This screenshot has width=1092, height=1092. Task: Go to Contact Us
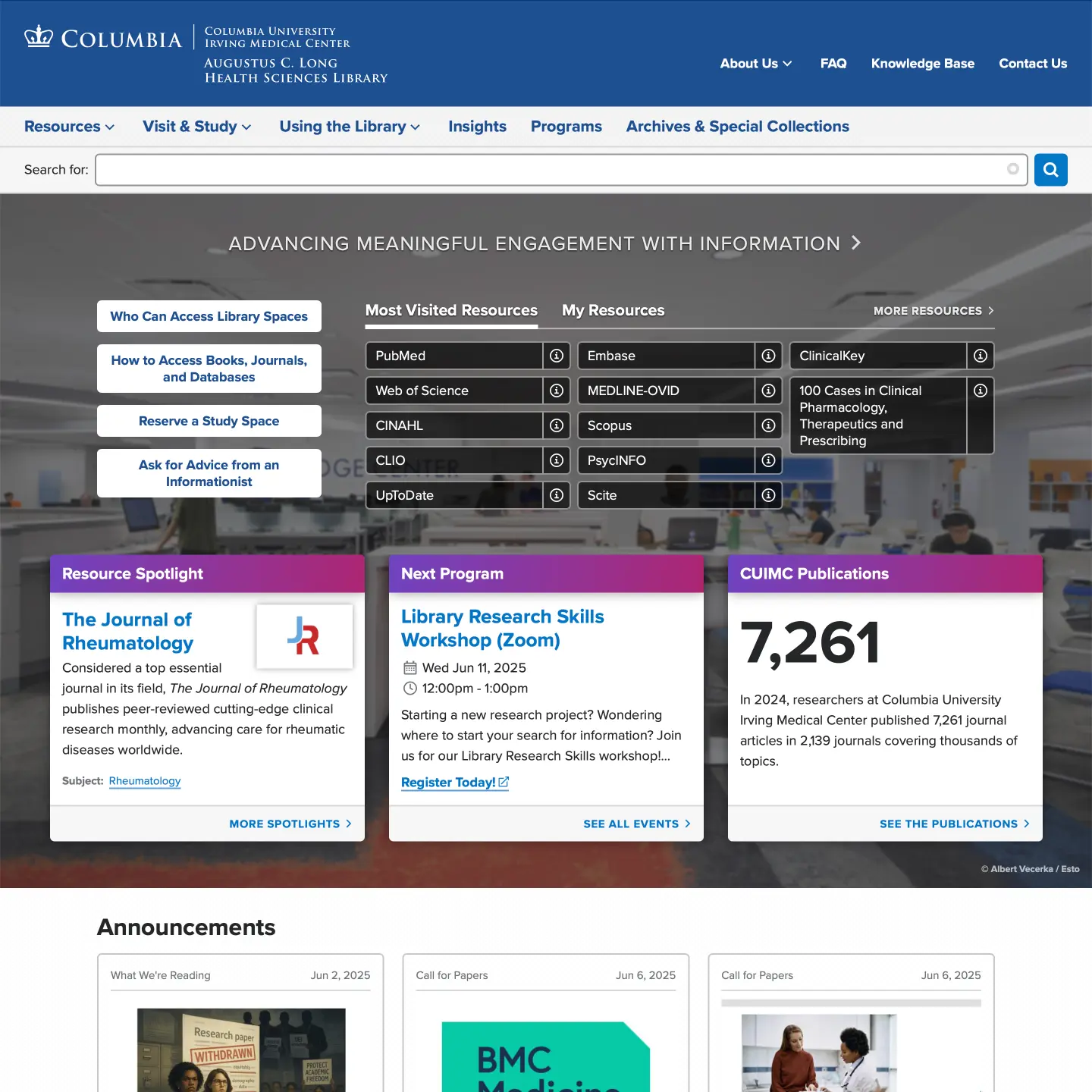(1033, 64)
